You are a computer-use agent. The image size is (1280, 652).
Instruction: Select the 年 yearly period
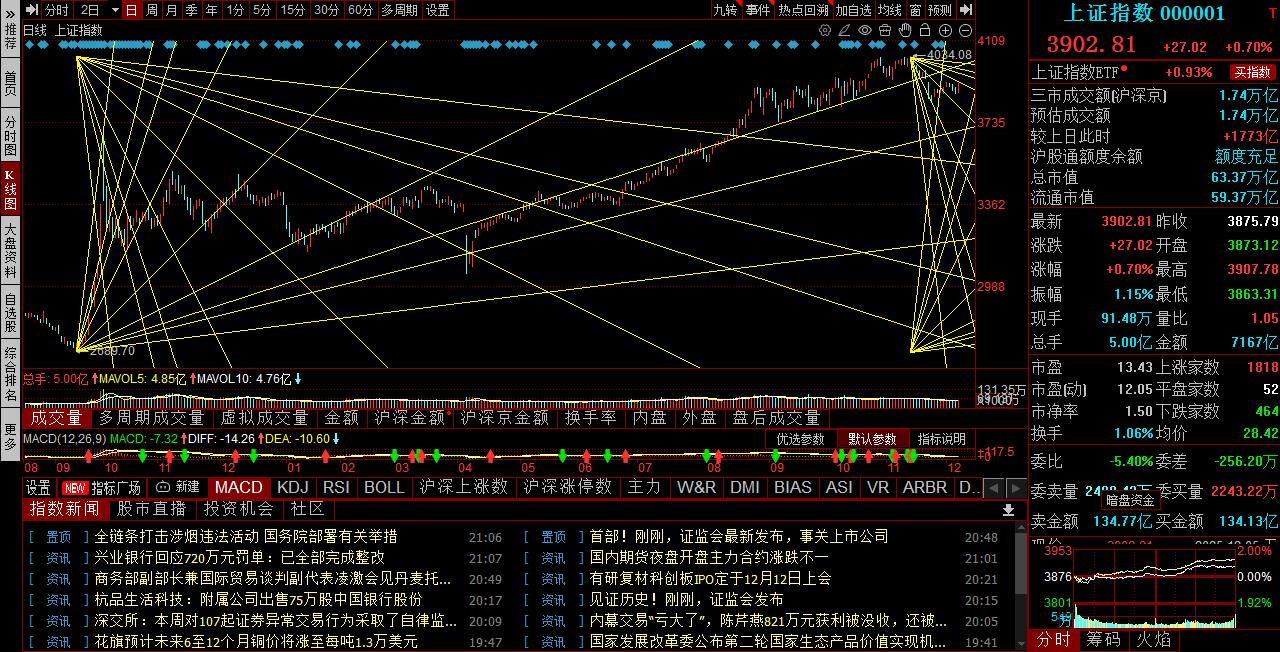(x=211, y=10)
